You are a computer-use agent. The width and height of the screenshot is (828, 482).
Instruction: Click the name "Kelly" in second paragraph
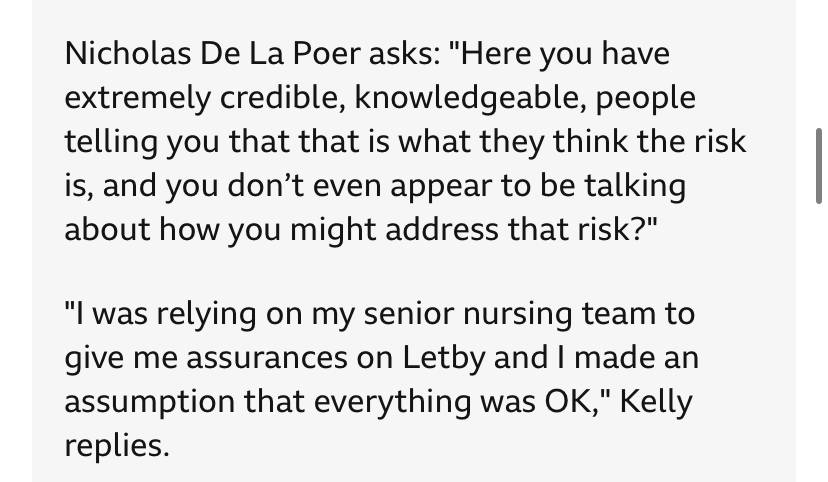click(655, 403)
